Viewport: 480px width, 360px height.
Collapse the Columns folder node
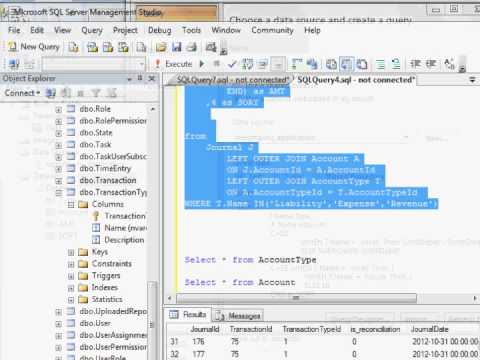[x=71, y=204]
